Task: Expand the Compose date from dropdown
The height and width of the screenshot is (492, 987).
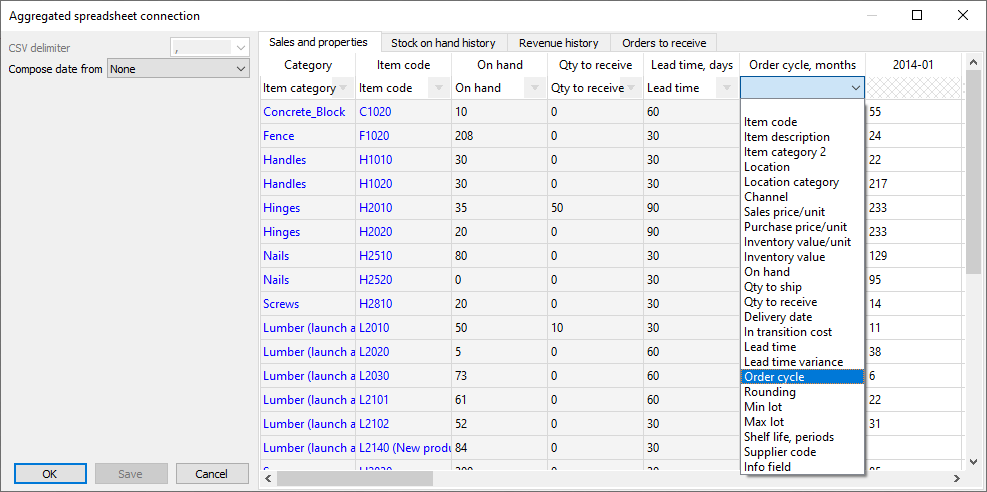Action: pos(239,69)
